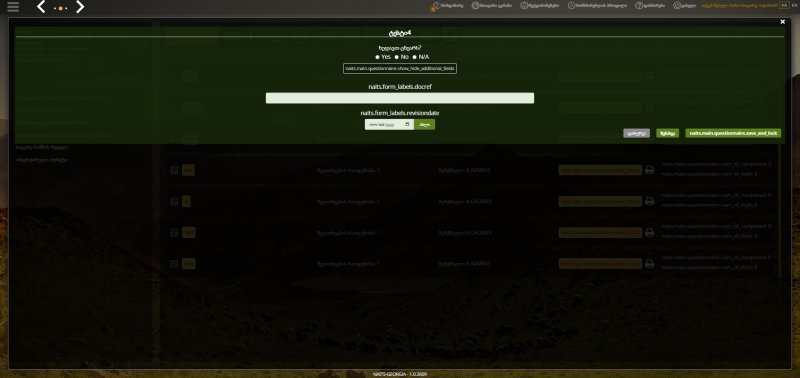The image size is (800, 378).
Task: Open the question-mark help menu item
Action: tap(649, 6)
